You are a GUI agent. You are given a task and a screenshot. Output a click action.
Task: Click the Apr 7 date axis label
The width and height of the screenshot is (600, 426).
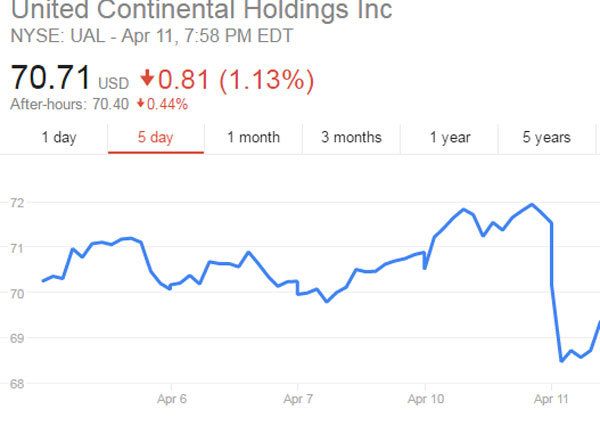[299, 398]
